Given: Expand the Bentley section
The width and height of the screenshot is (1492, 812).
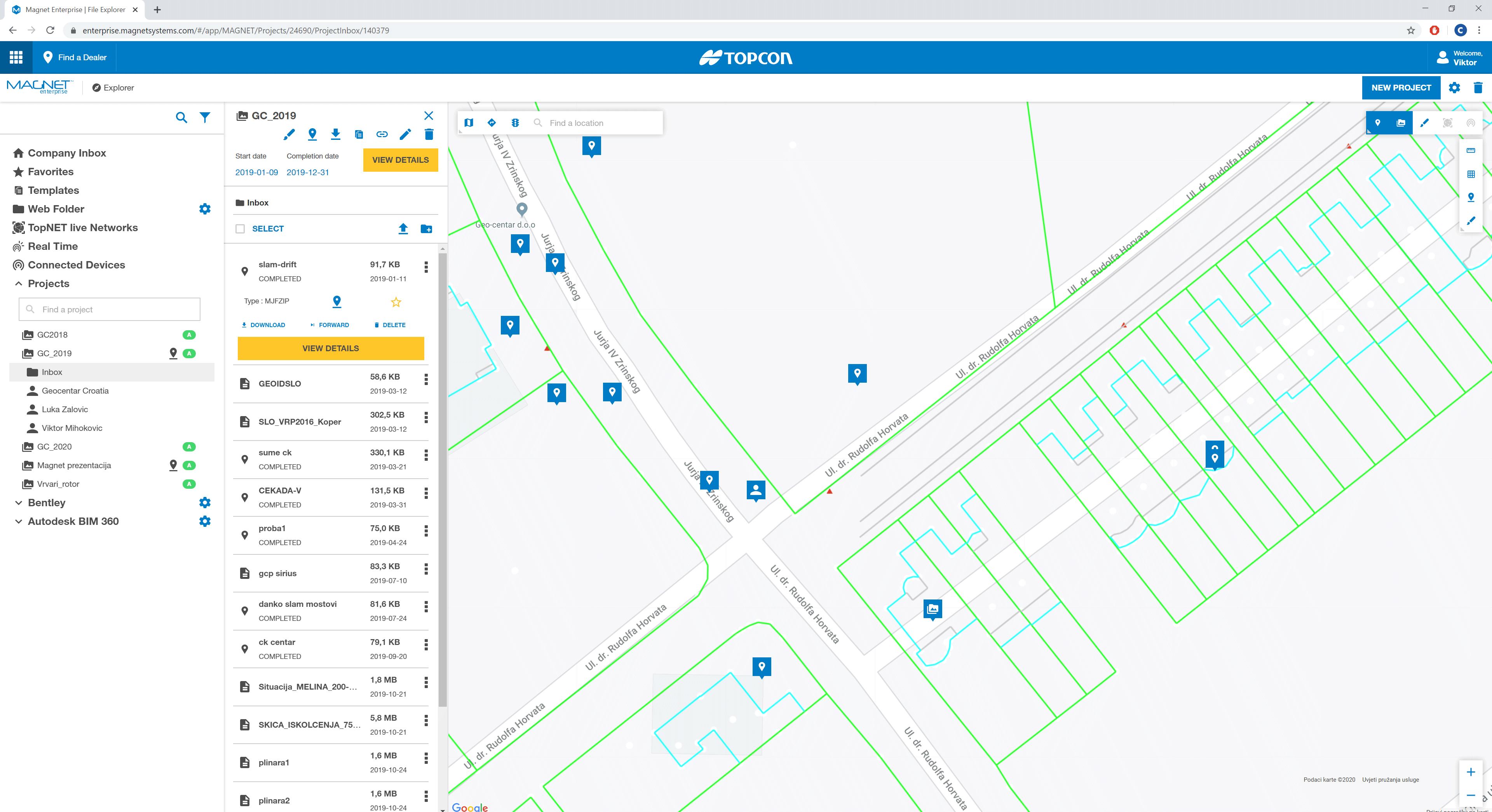Looking at the screenshot, I should pos(19,503).
